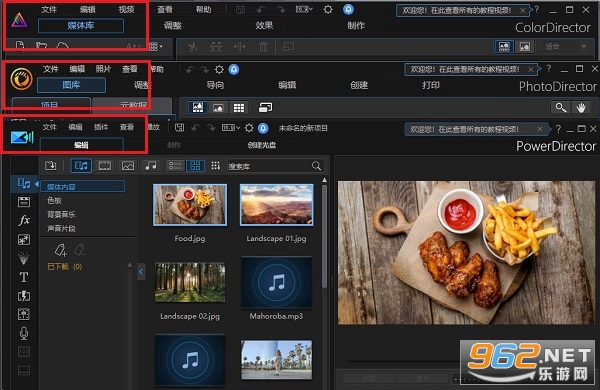Open the fx effect room in PowerDirector
This screenshot has width=600, height=390.
(24, 220)
